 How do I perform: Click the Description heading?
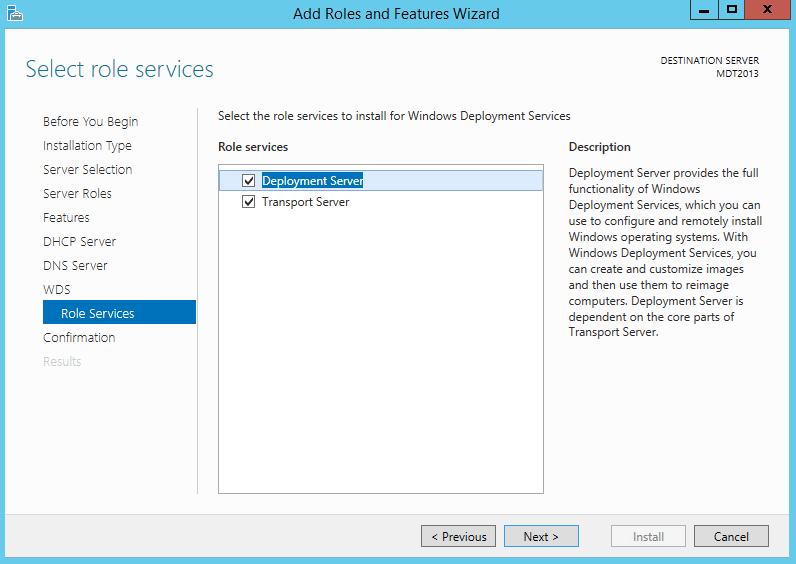point(600,147)
